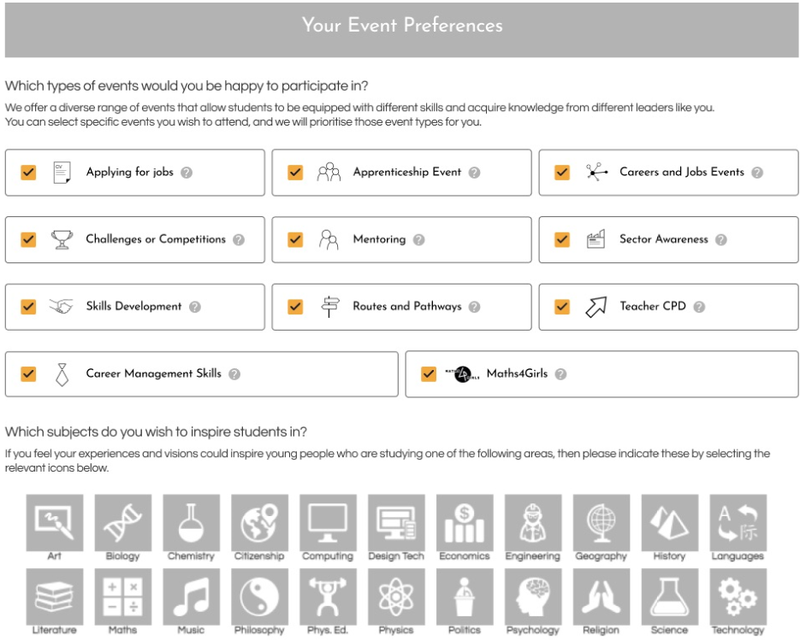Toggle the Maths4Girls checkbox
Image resolution: width=800 pixels, height=640 pixels.
429,374
